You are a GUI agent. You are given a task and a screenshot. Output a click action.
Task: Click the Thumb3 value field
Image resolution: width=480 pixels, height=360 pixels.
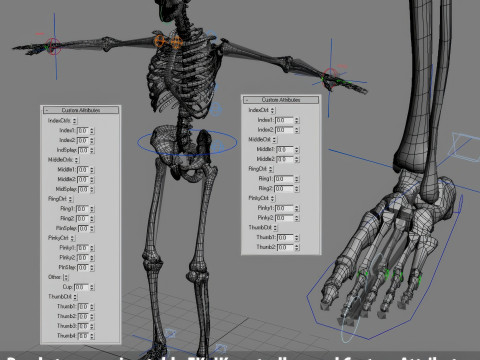[83, 326]
